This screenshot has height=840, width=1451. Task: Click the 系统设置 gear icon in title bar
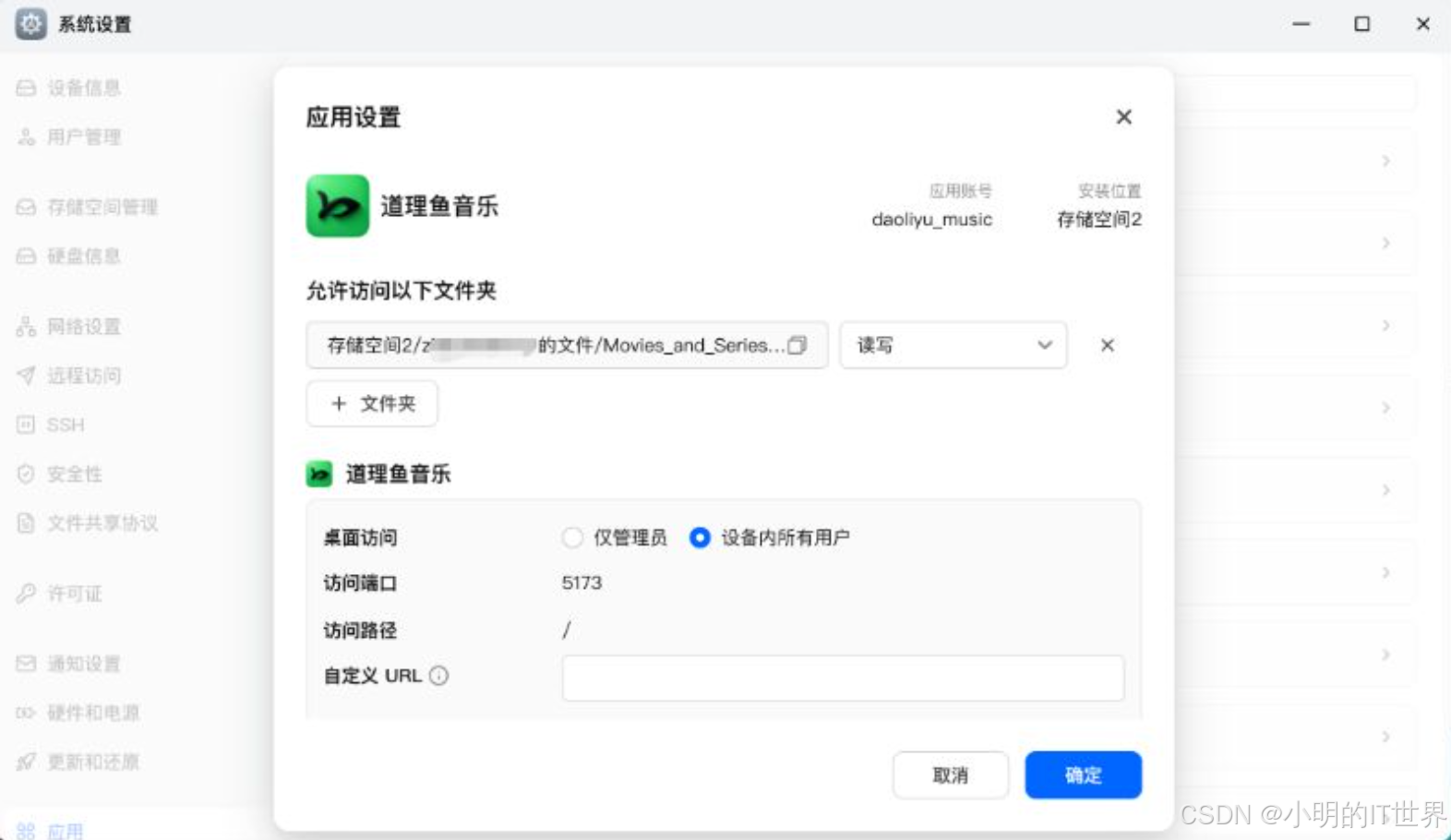point(30,24)
